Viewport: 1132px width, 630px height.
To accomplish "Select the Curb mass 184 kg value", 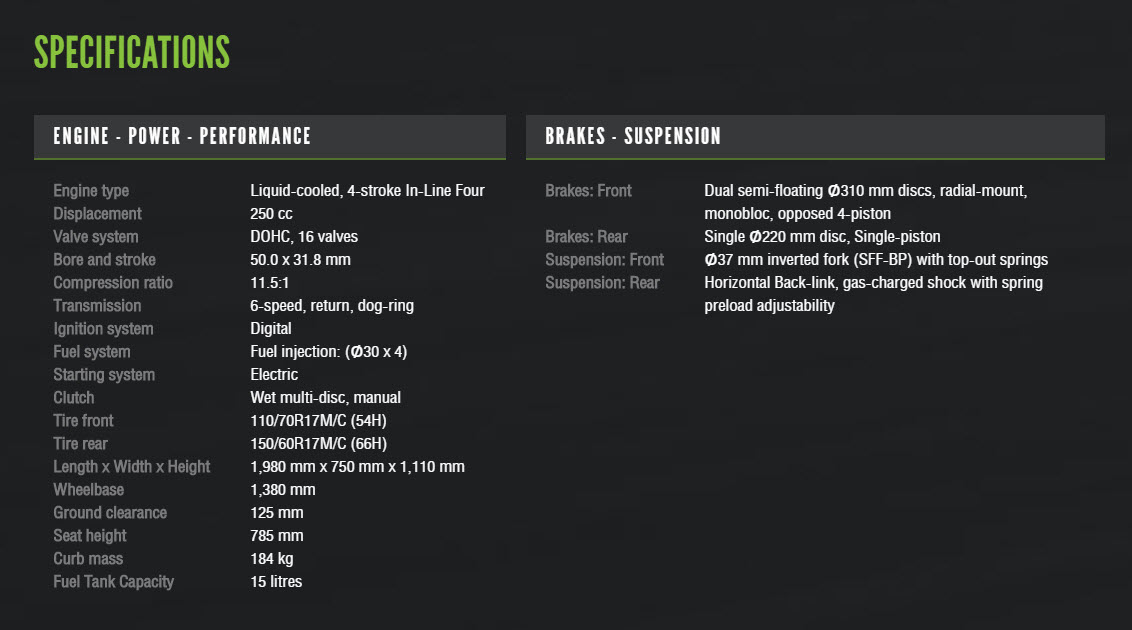I will 271,559.
